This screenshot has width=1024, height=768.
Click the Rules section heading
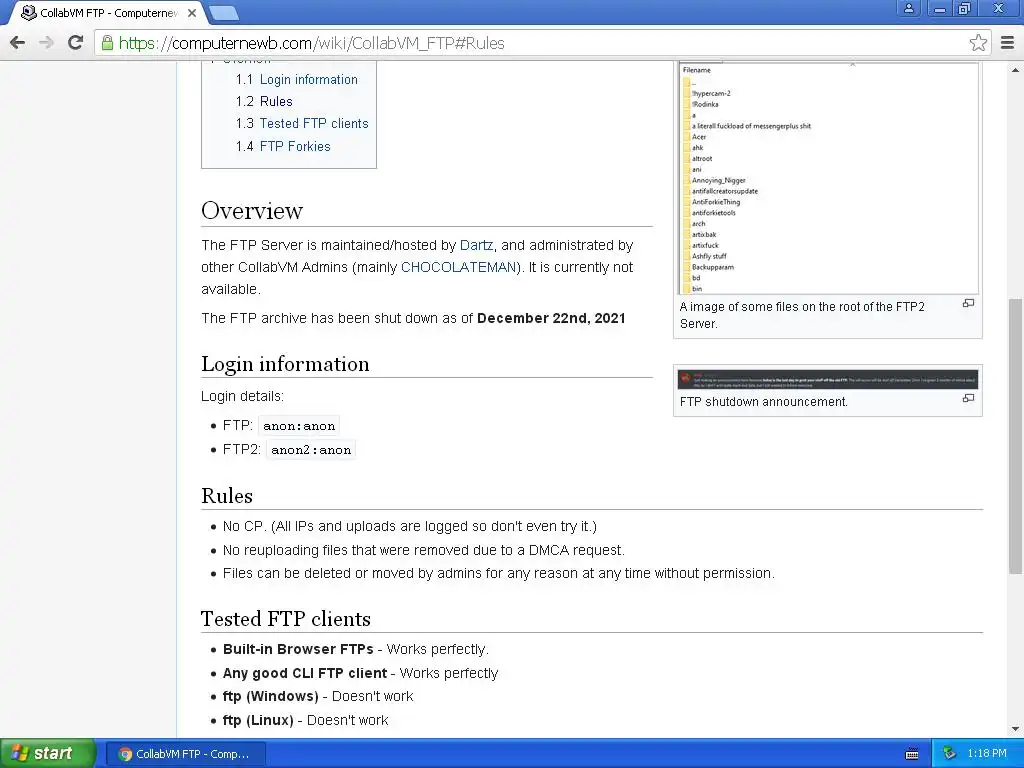coord(227,496)
